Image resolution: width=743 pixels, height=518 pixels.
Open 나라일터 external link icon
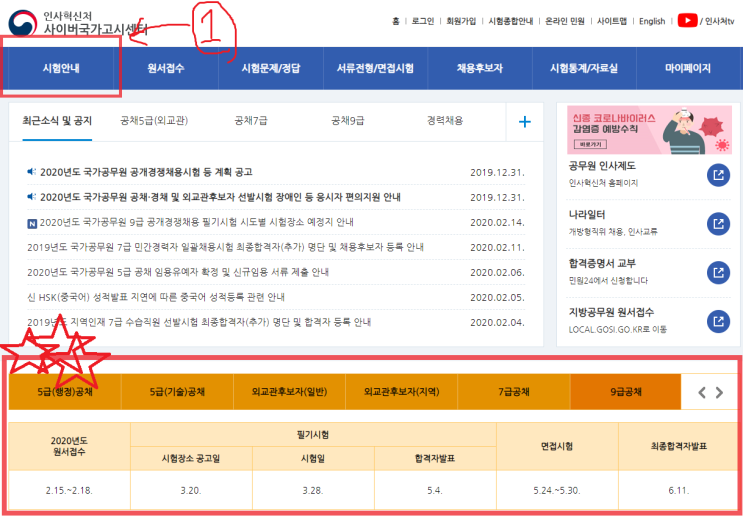point(718,224)
